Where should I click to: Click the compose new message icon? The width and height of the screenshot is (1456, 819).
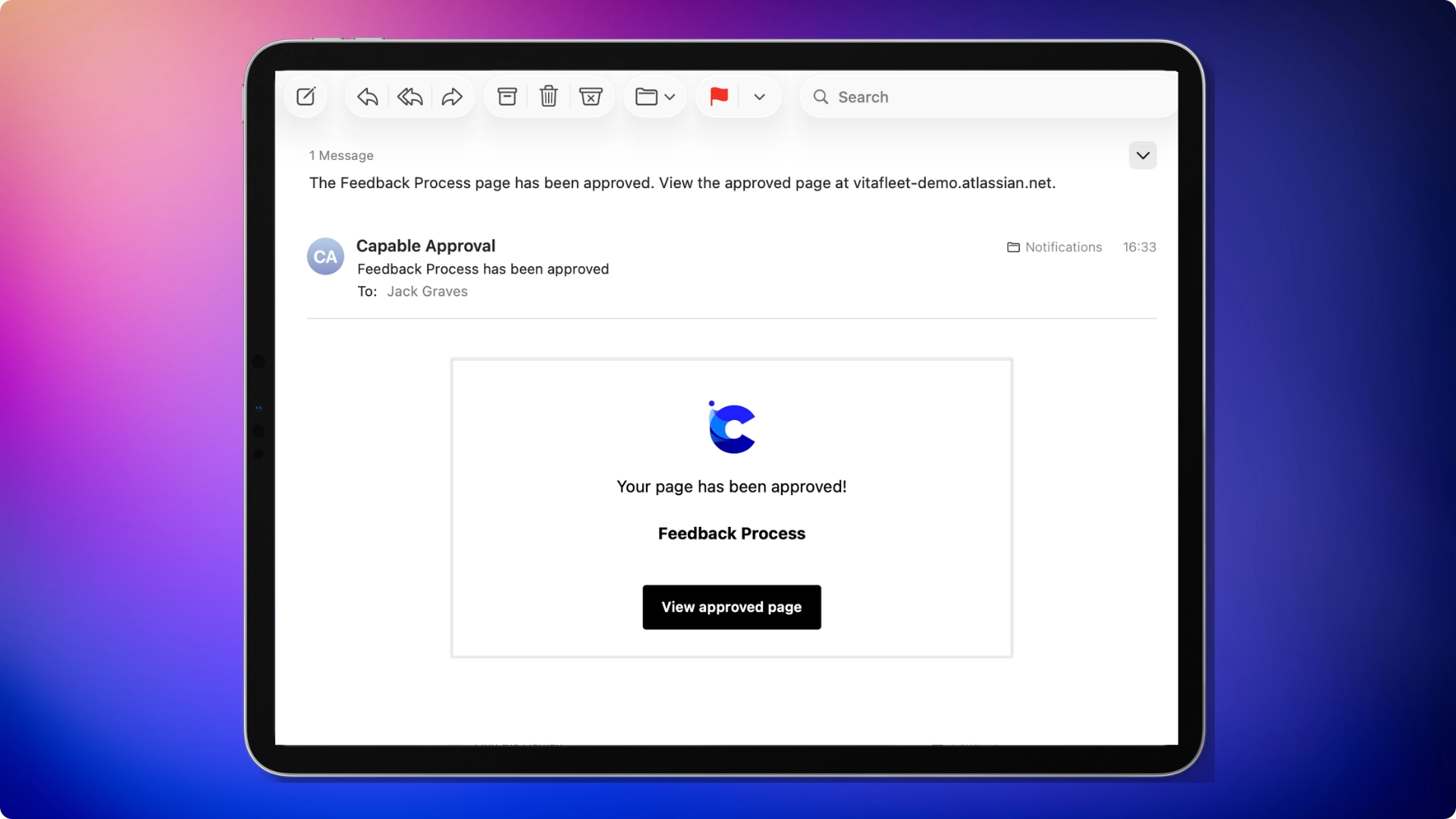pos(306,97)
